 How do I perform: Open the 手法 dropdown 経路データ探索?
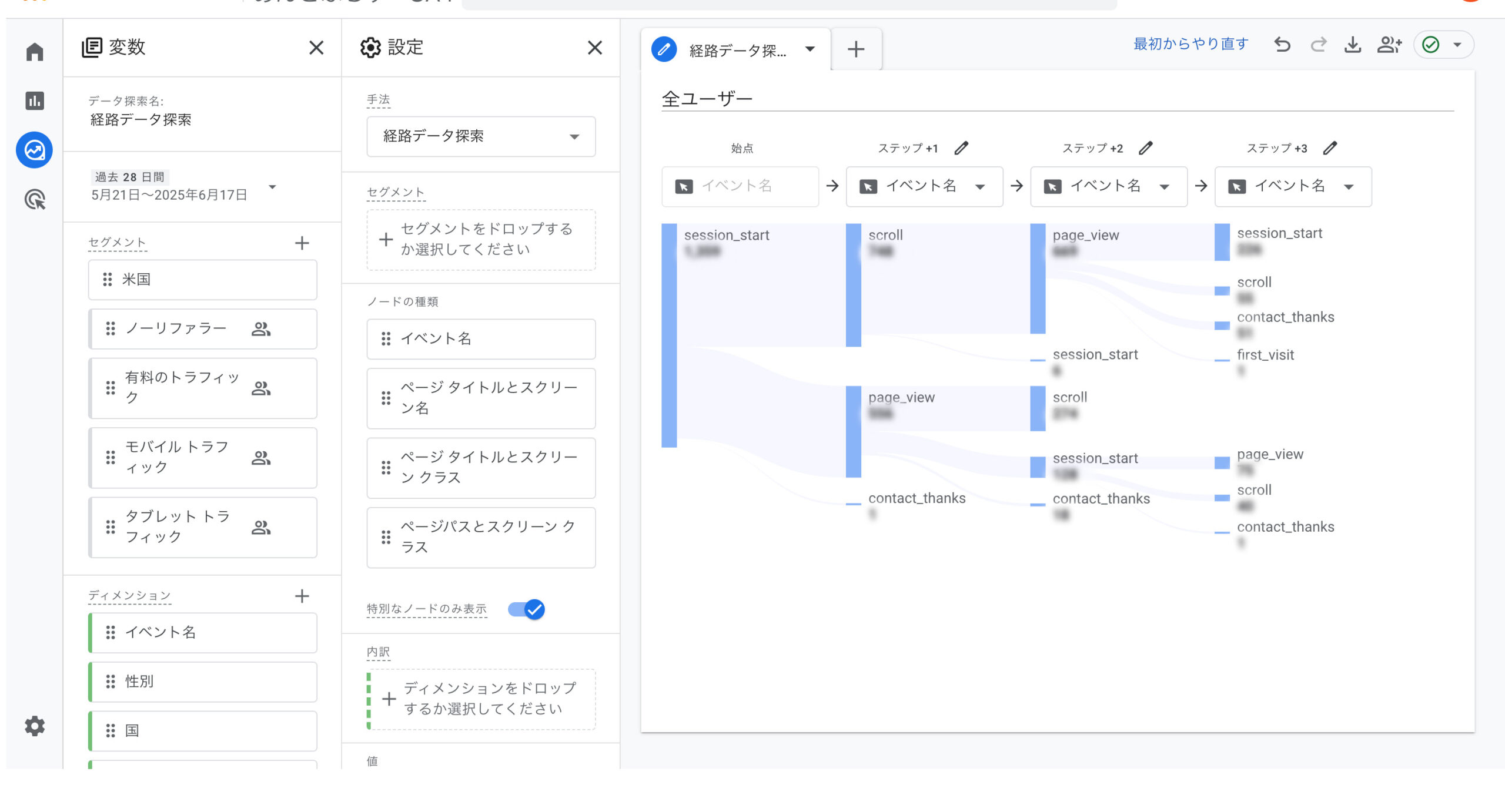(481, 136)
